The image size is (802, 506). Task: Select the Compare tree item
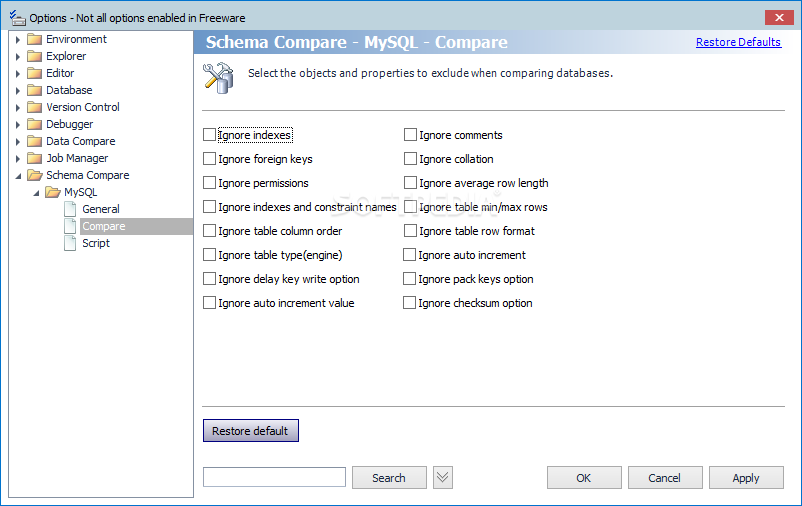(x=104, y=226)
